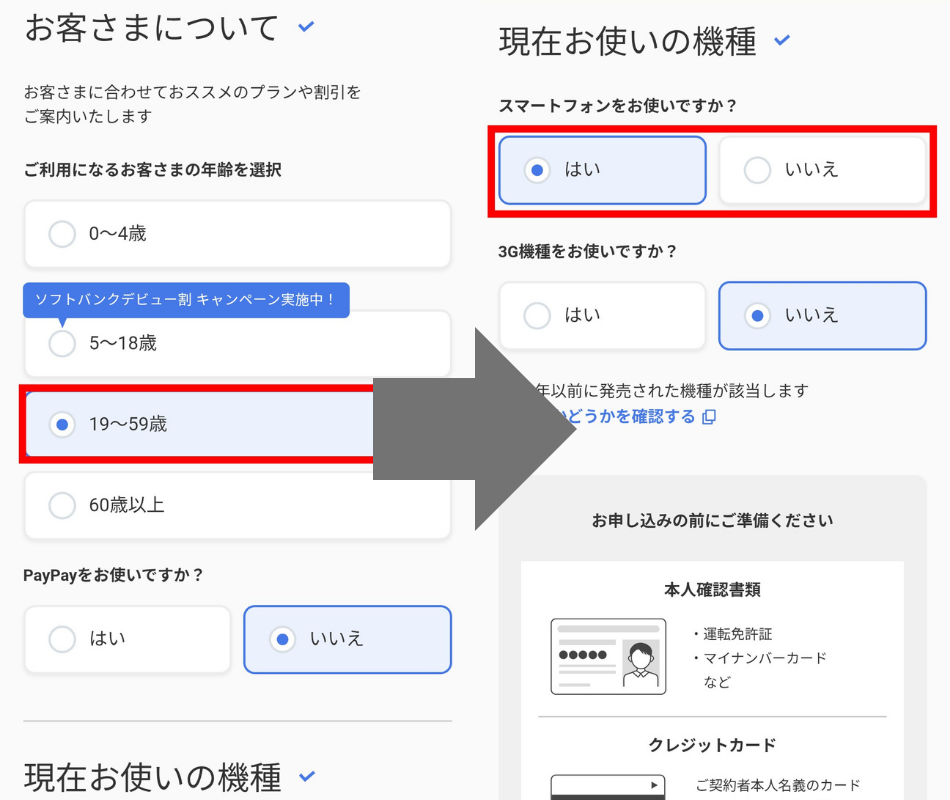Choose いいえ for 3G機種をお使いですか
This screenshot has width=950, height=800.
823,316
